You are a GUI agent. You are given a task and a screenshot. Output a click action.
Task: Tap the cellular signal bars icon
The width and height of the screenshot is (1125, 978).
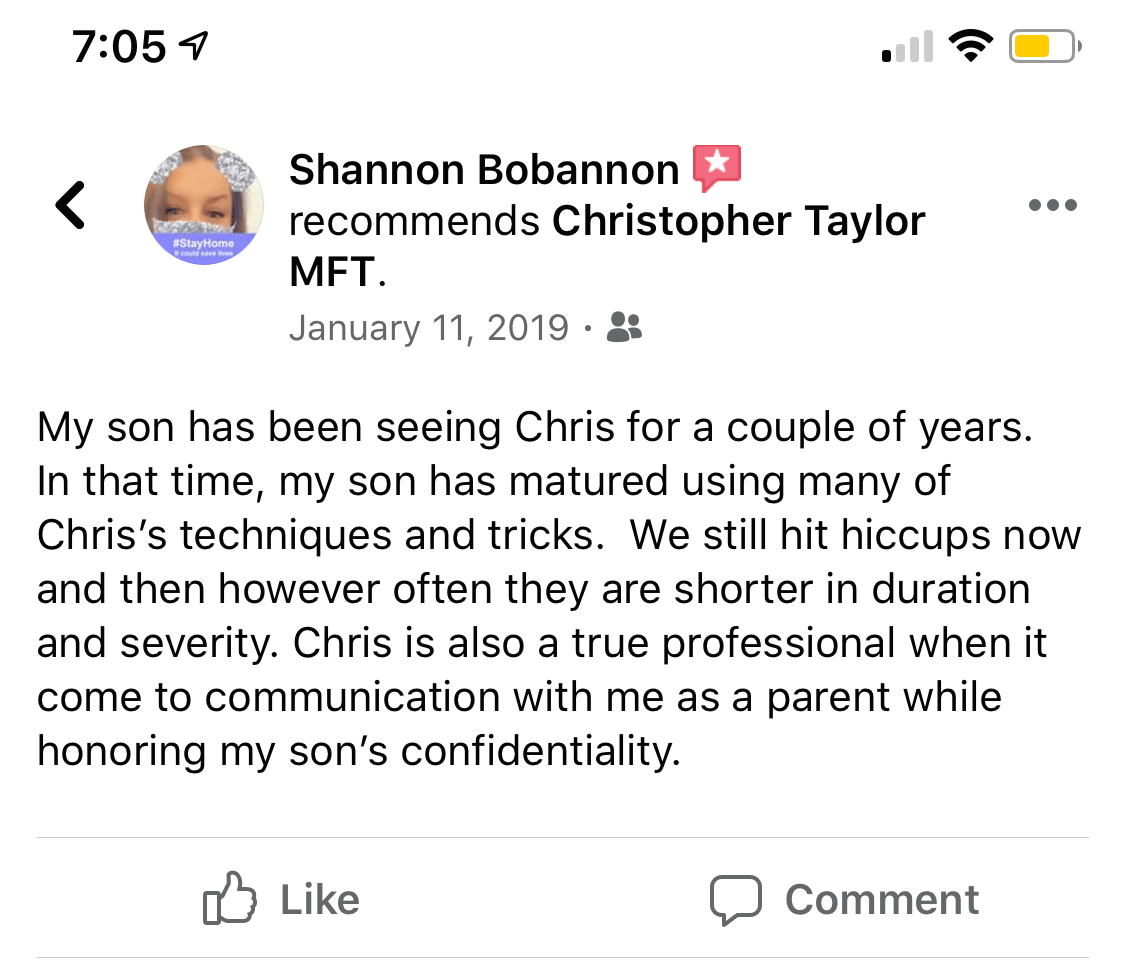908,47
